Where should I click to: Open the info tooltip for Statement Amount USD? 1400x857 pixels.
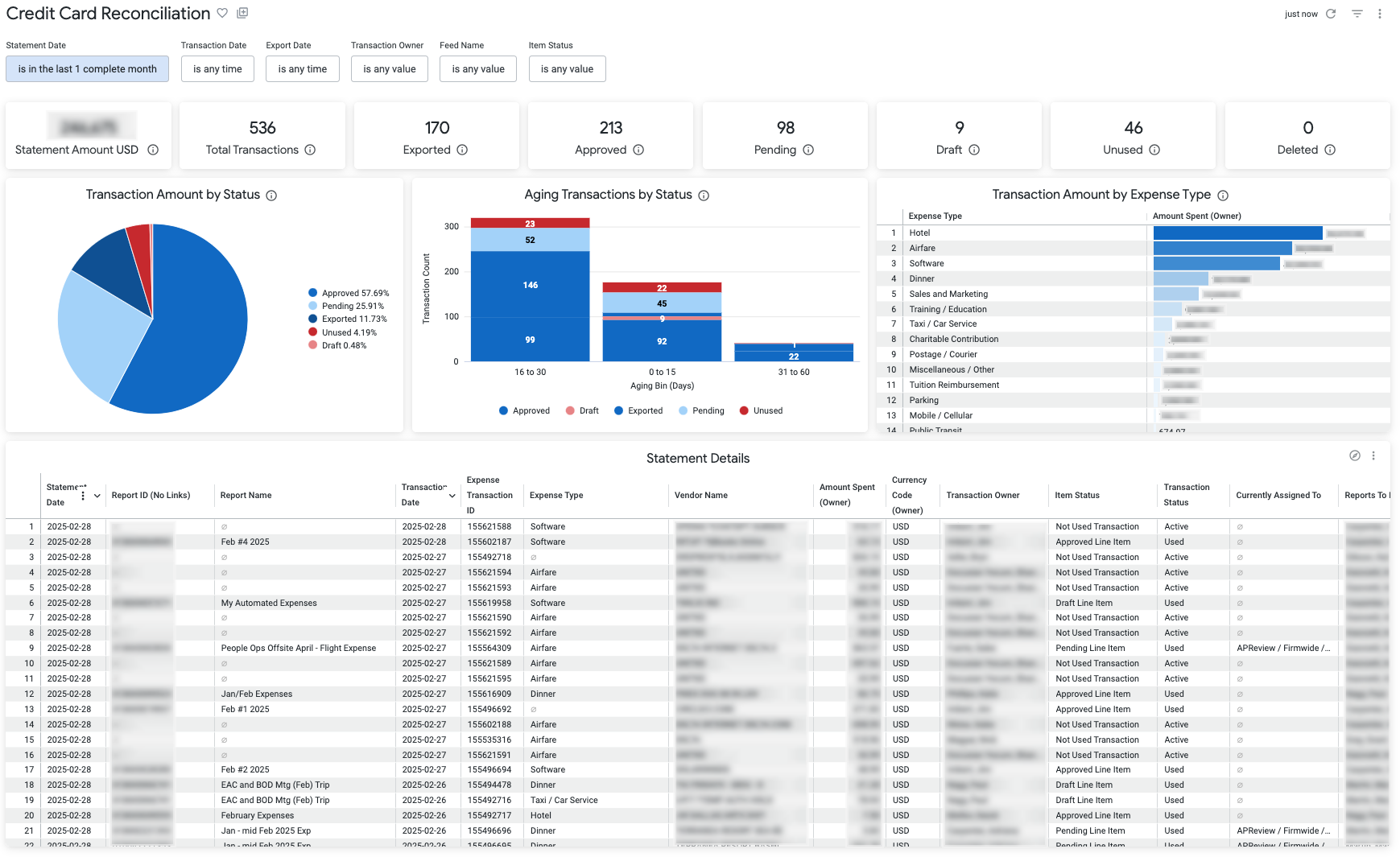(154, 150)
